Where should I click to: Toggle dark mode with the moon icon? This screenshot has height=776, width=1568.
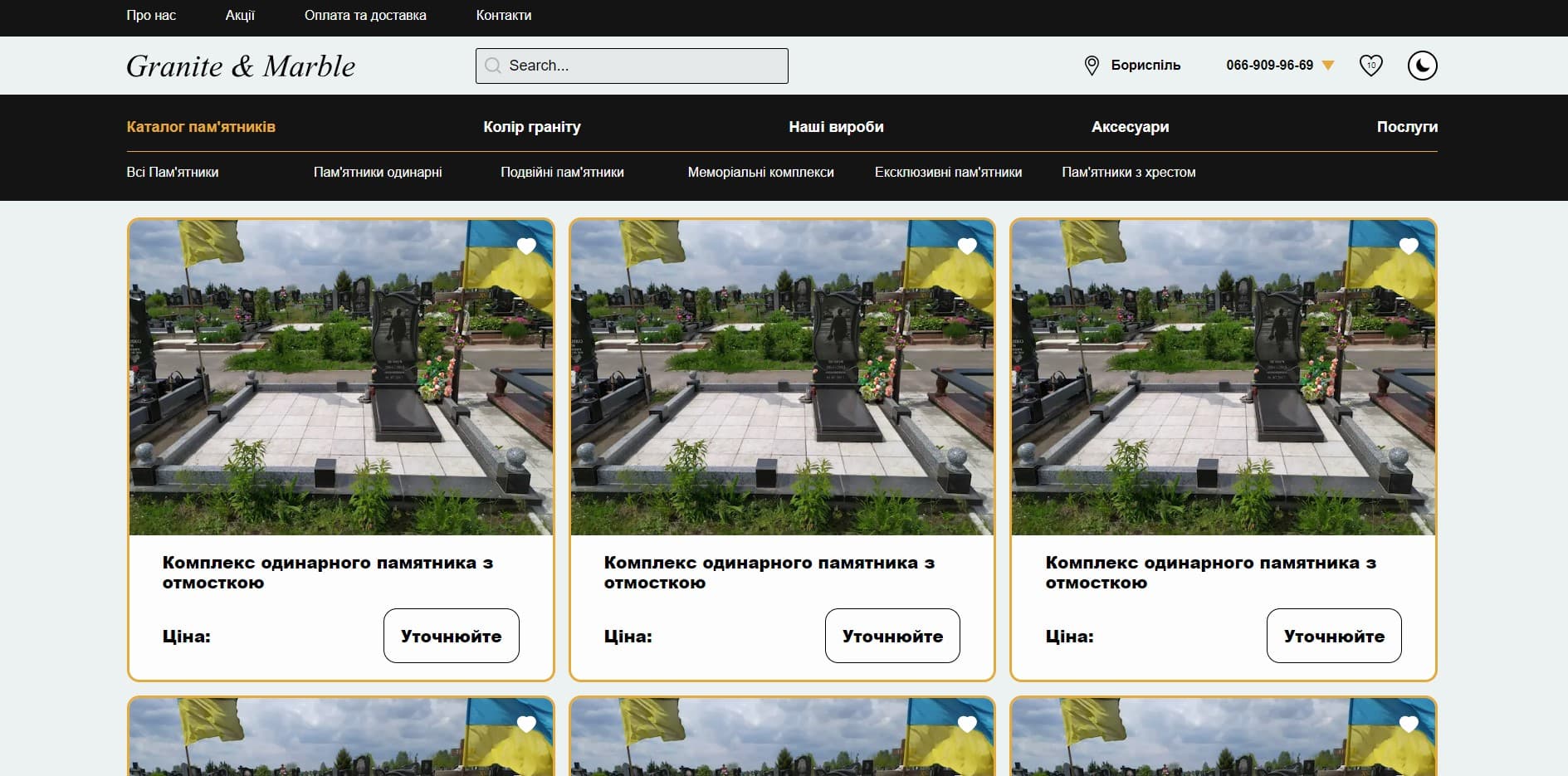point(1422,66)
